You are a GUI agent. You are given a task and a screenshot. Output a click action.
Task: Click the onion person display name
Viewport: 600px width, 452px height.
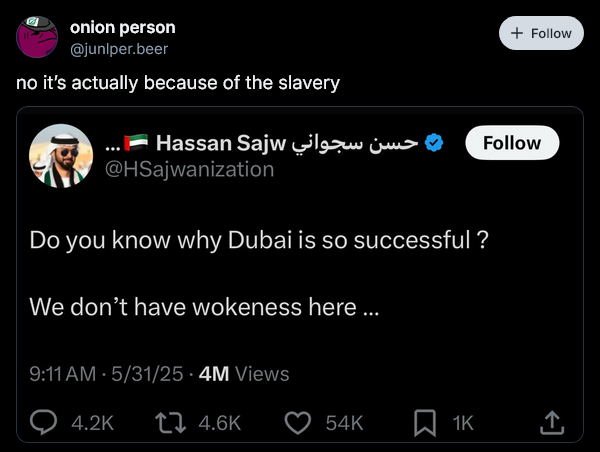pos(122,27)
